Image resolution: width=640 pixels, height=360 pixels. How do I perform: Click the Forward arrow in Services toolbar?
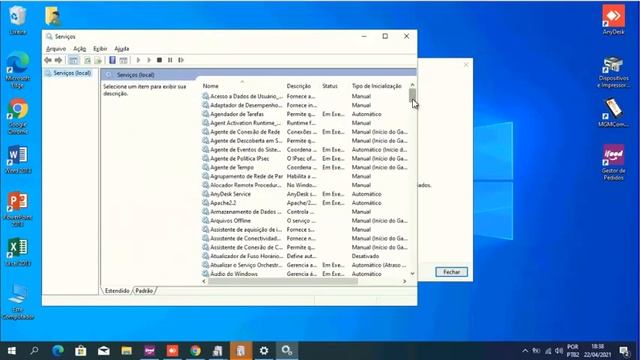(58, 60)
